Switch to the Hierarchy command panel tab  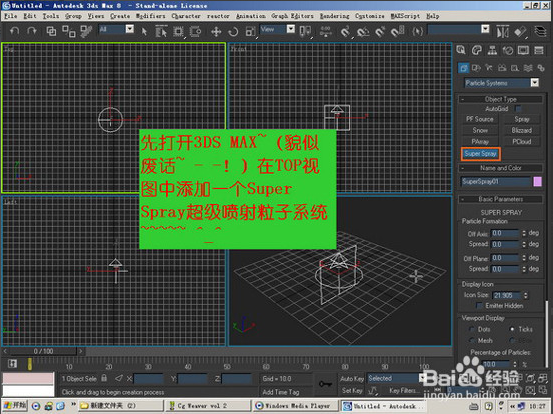(492, 50)
